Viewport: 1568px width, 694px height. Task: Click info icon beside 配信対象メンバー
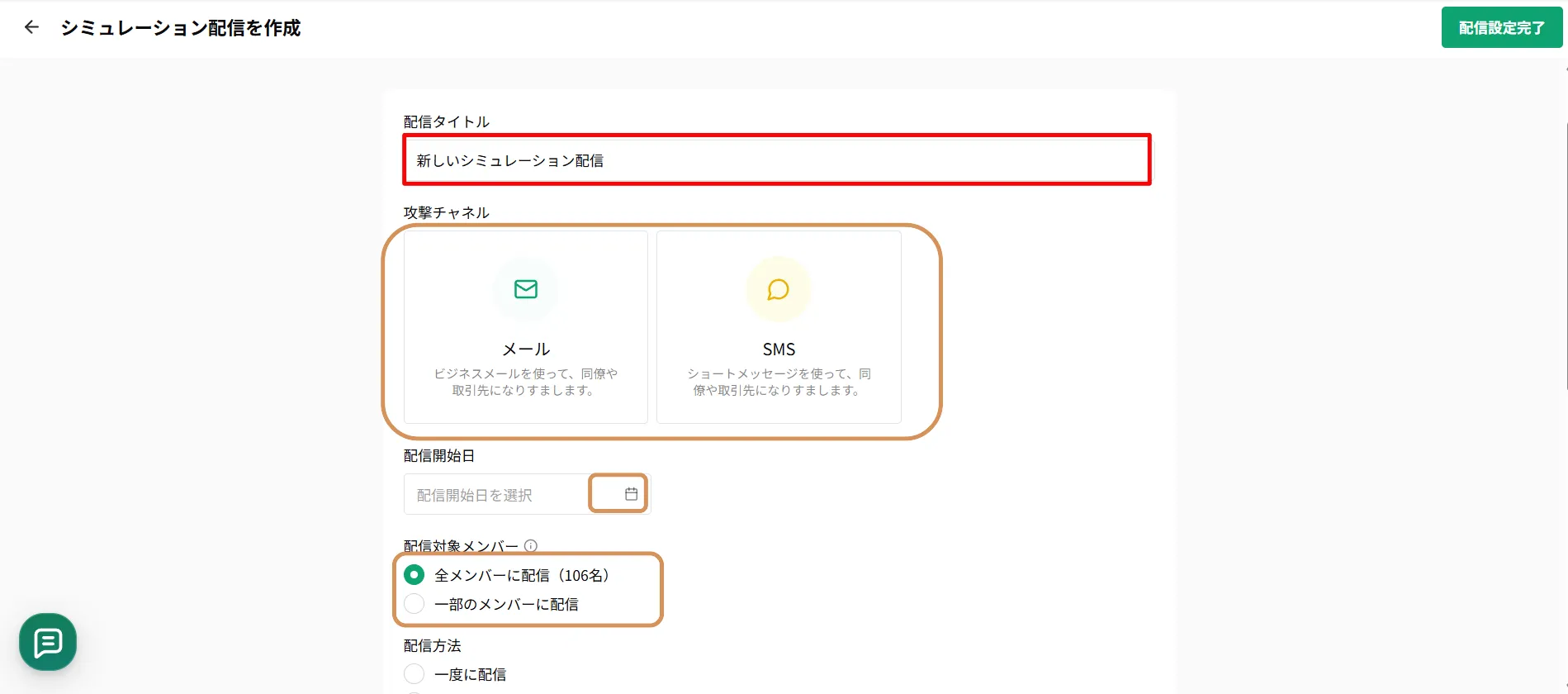(531, 545)
